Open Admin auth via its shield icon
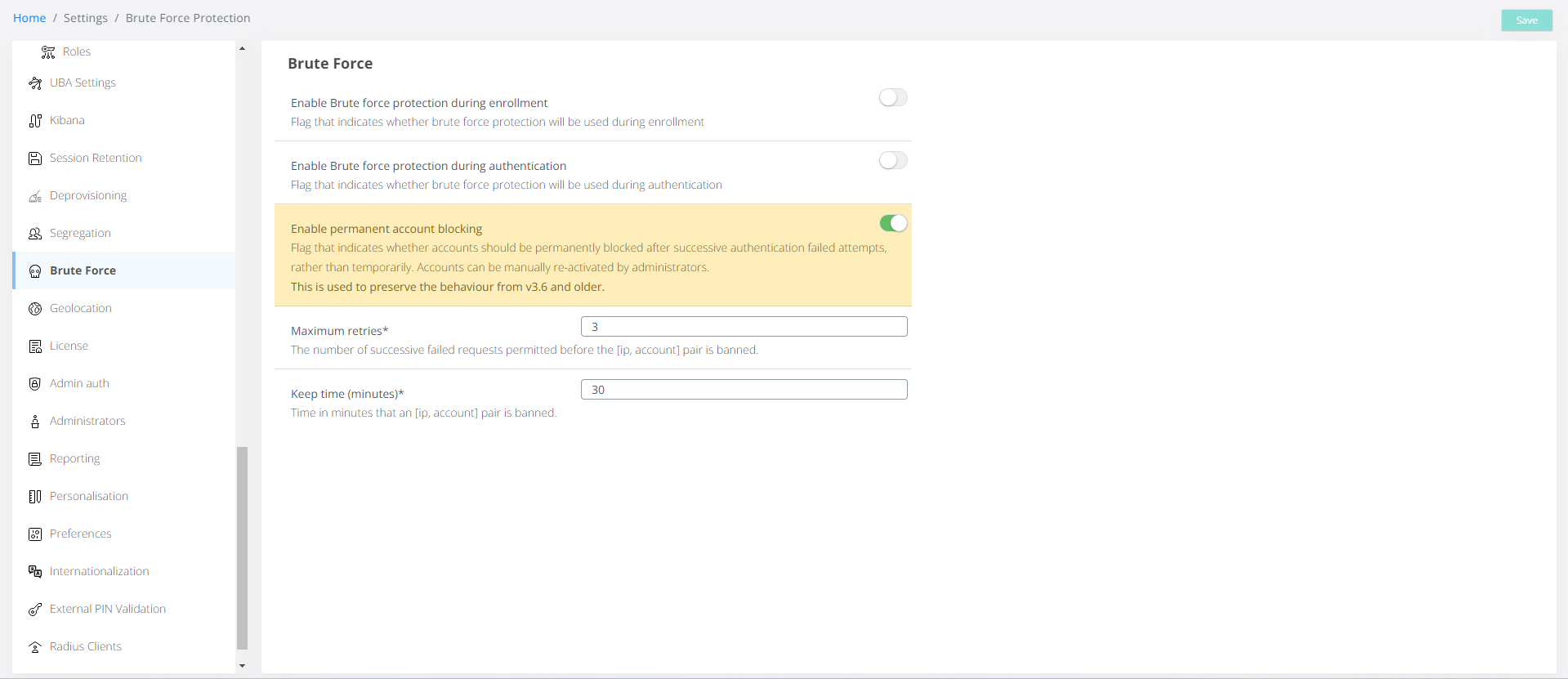Screen dimensions: 1568x679 click(x=35, y=384)
